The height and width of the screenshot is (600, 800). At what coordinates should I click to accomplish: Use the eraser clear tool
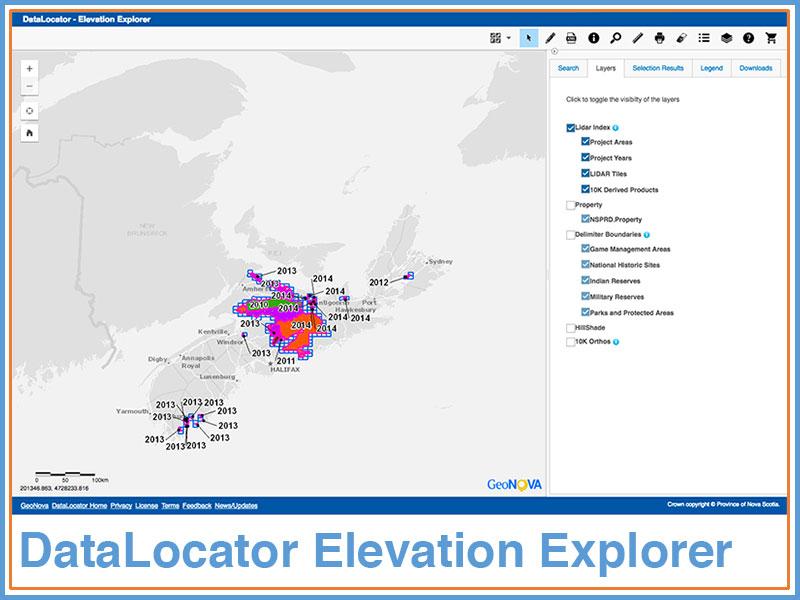[682, 38]
